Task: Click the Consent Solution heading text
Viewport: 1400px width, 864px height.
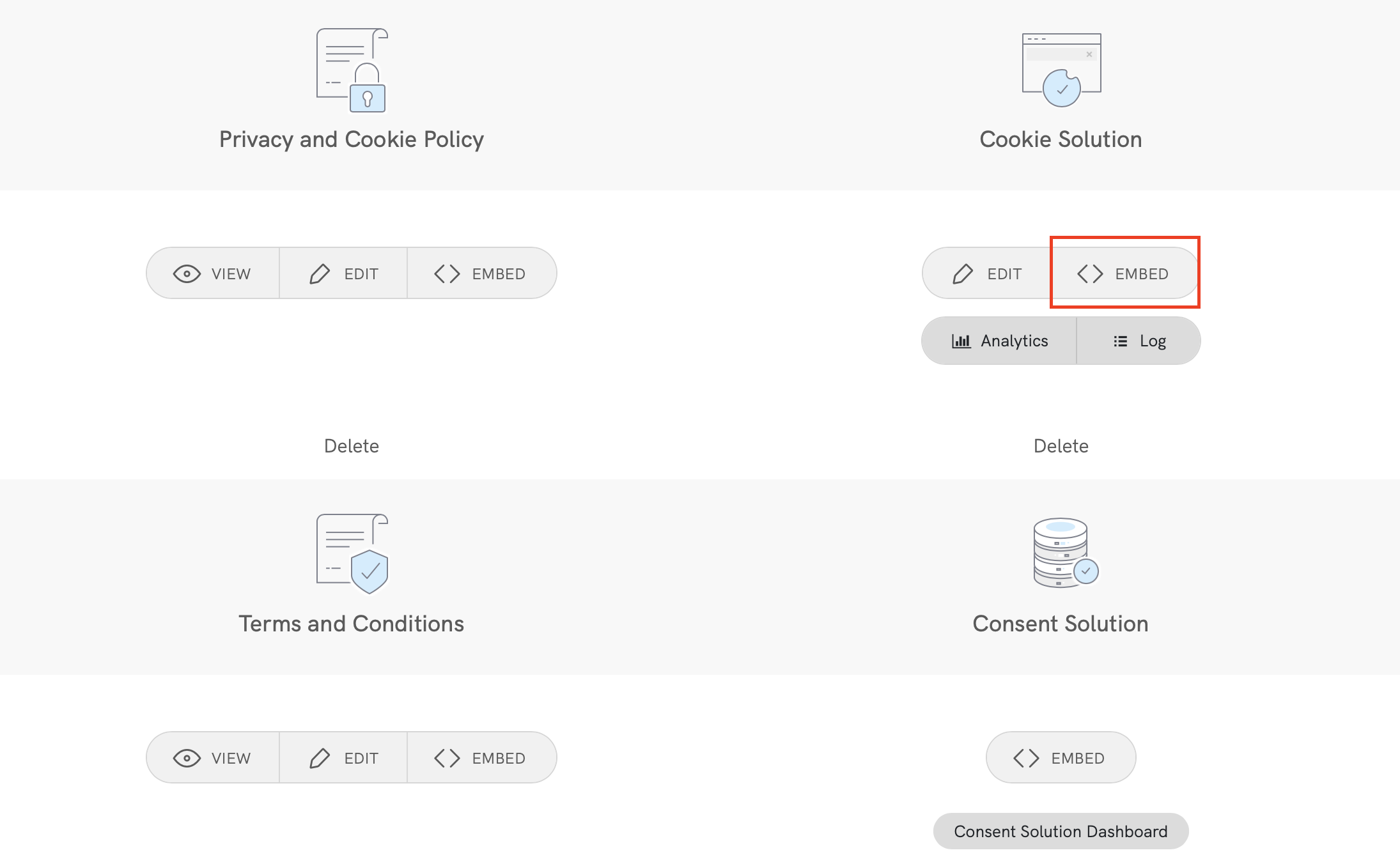Action: (x=1061, y=624)
